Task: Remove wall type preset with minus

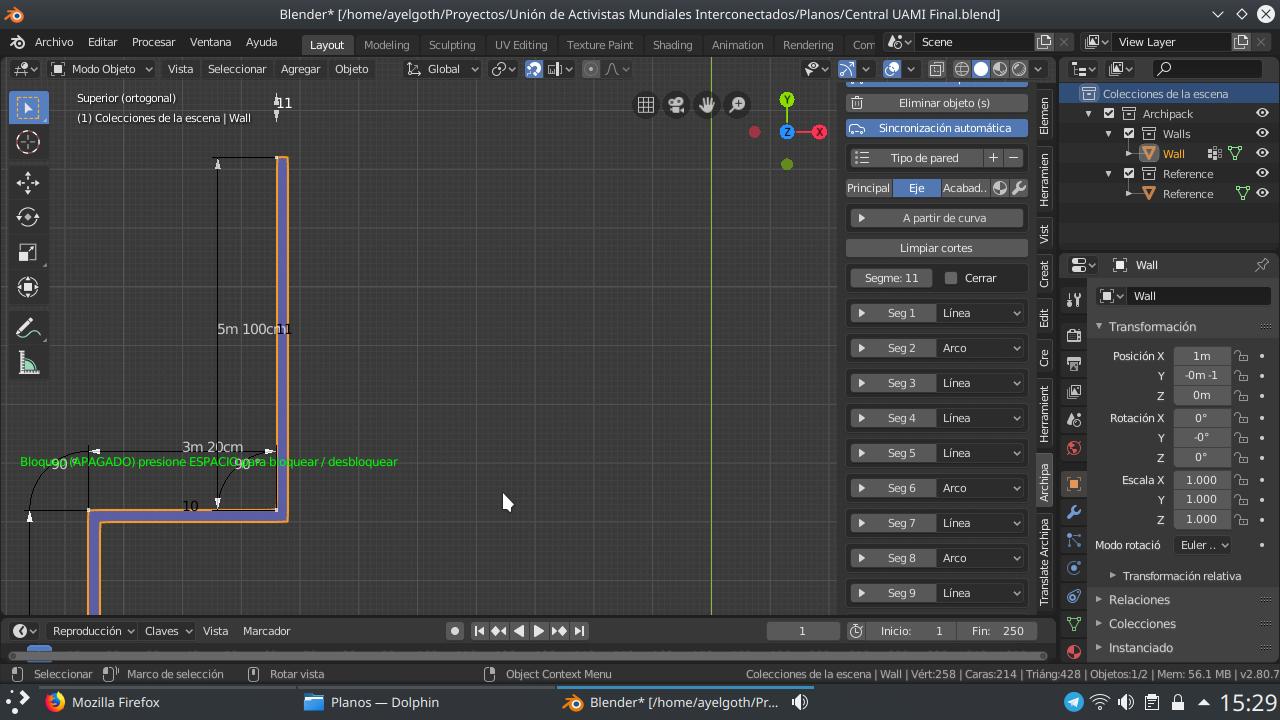Action: pos(1013,158)
